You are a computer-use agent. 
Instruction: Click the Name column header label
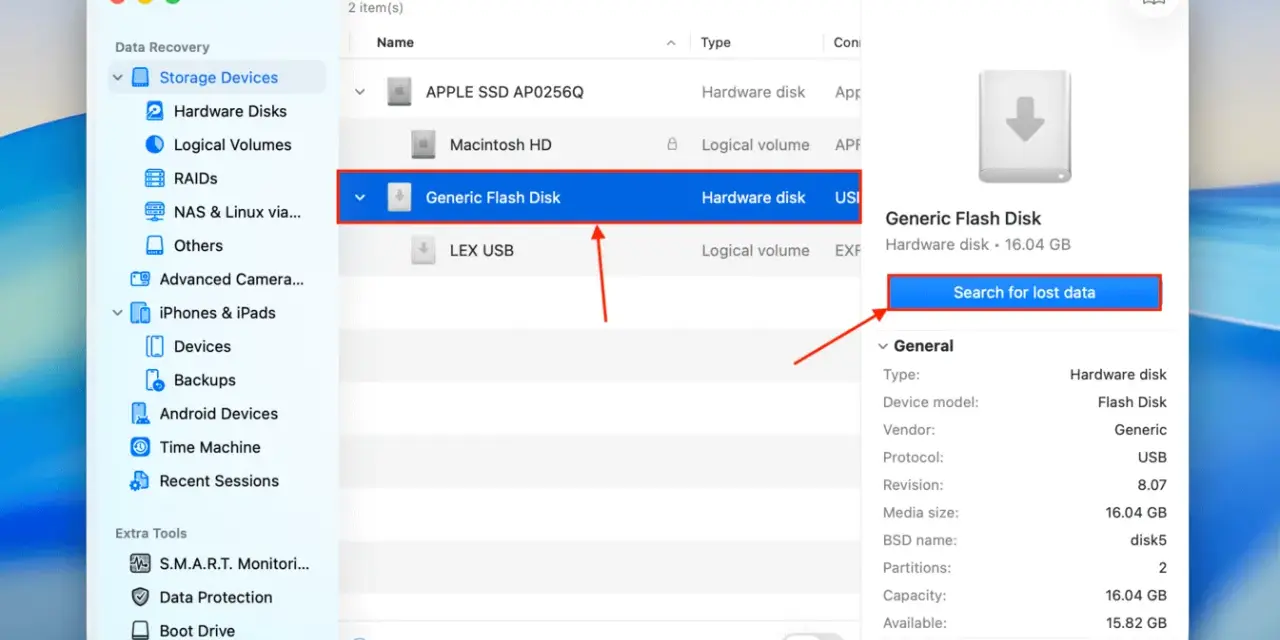[x=395, y=43]
